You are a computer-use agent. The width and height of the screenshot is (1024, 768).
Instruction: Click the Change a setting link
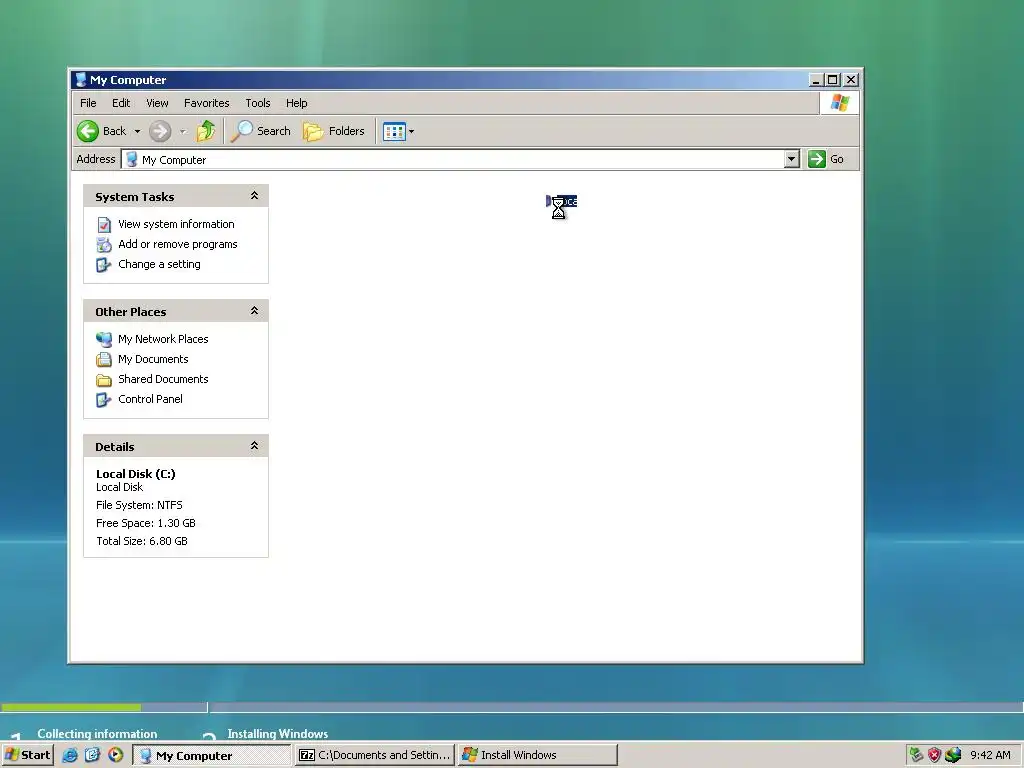click(x=159, y=264)
